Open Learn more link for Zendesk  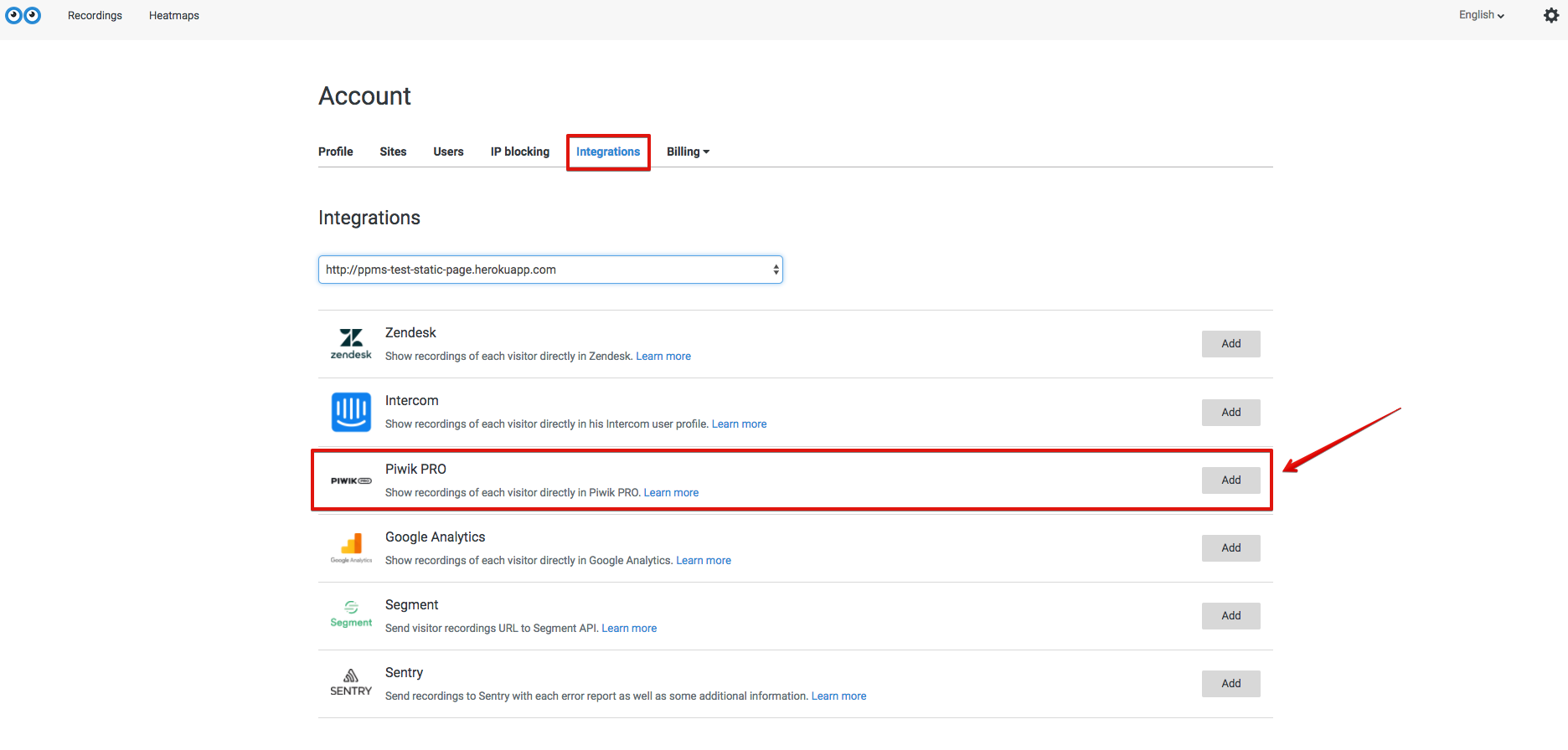tap(663, 357)
